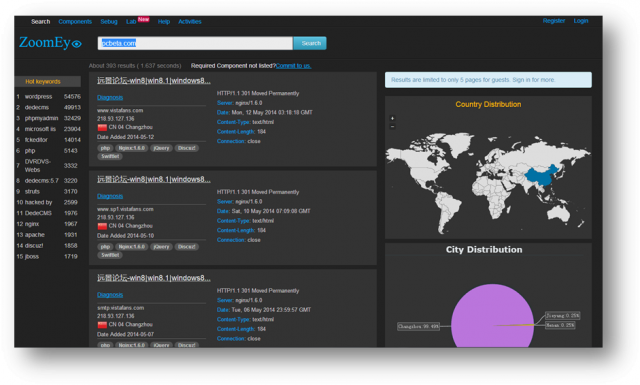
Task: Click IP 218.93.127.136 in first result
Action: coord(116,119)
